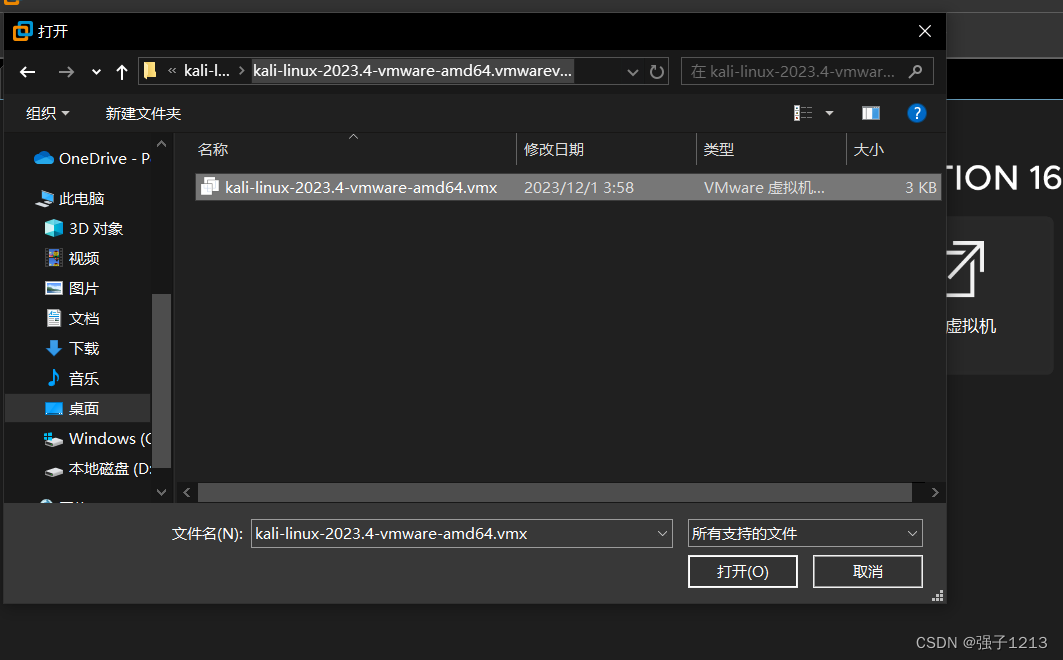Image resolution: width=1063 pixels, height=660 pixels.
Task: Go up one folder level
Action: pos(121,71)
